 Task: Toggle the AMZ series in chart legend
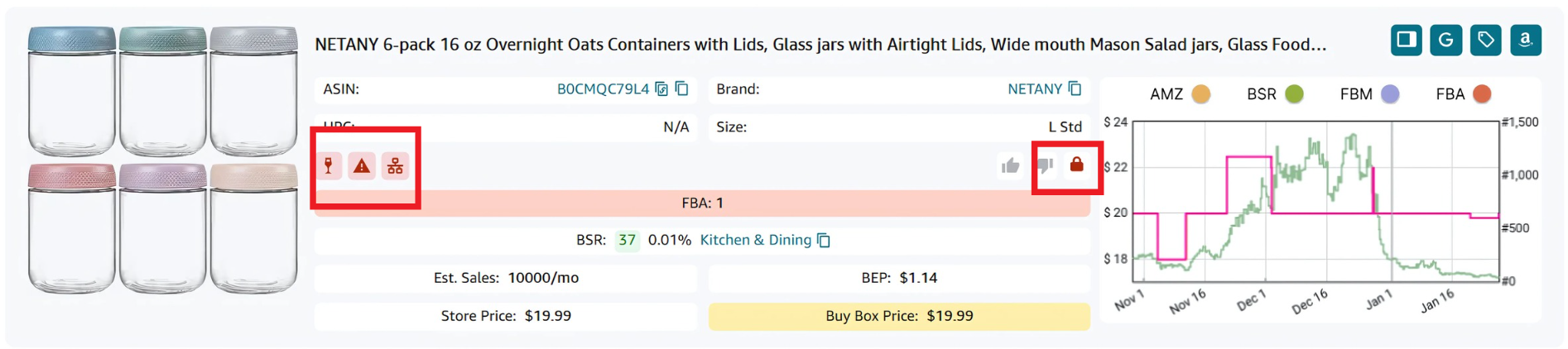[x=1200, y=94]
